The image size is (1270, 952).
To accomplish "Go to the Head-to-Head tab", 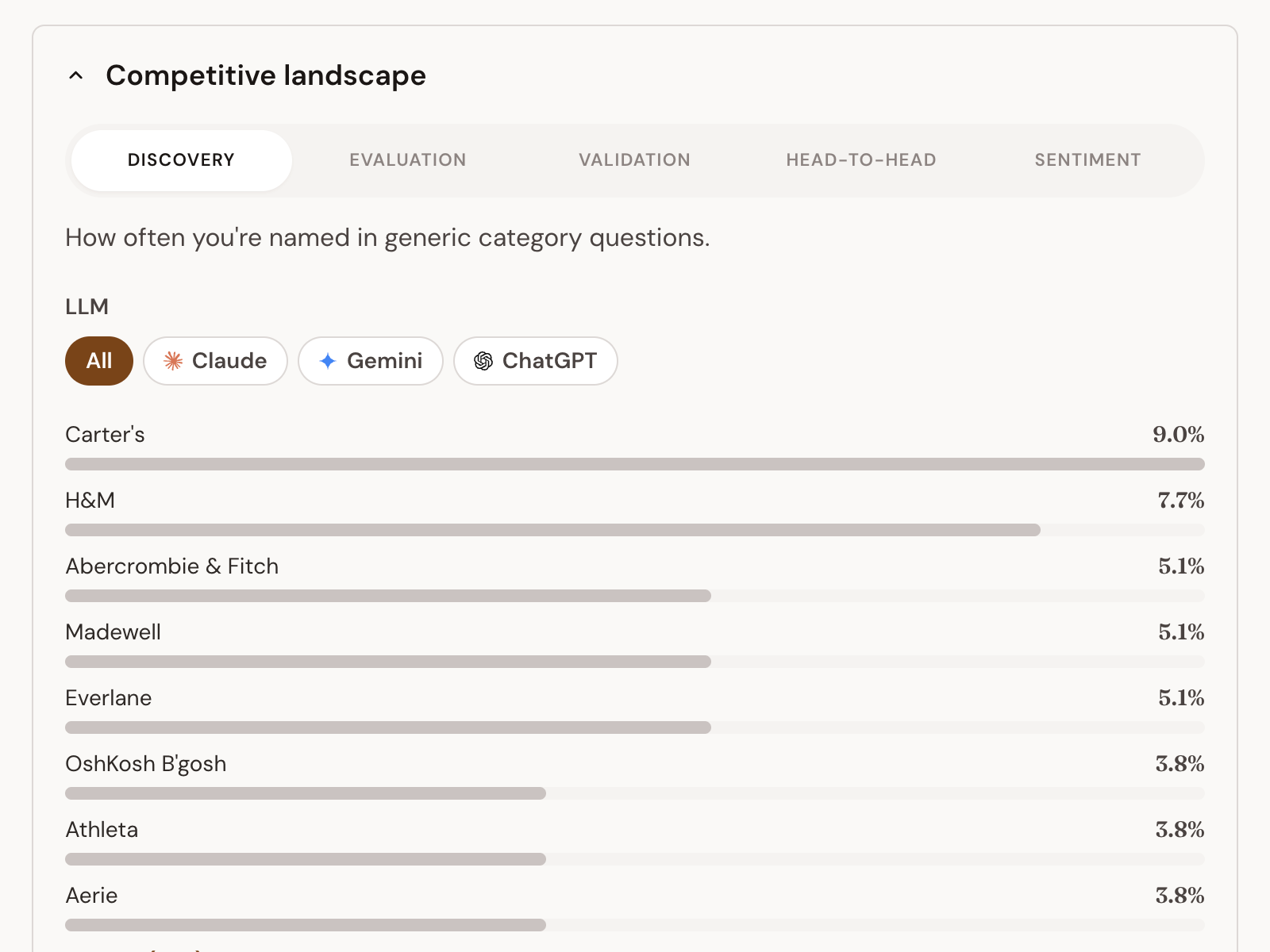I will [x=861, y=160].
